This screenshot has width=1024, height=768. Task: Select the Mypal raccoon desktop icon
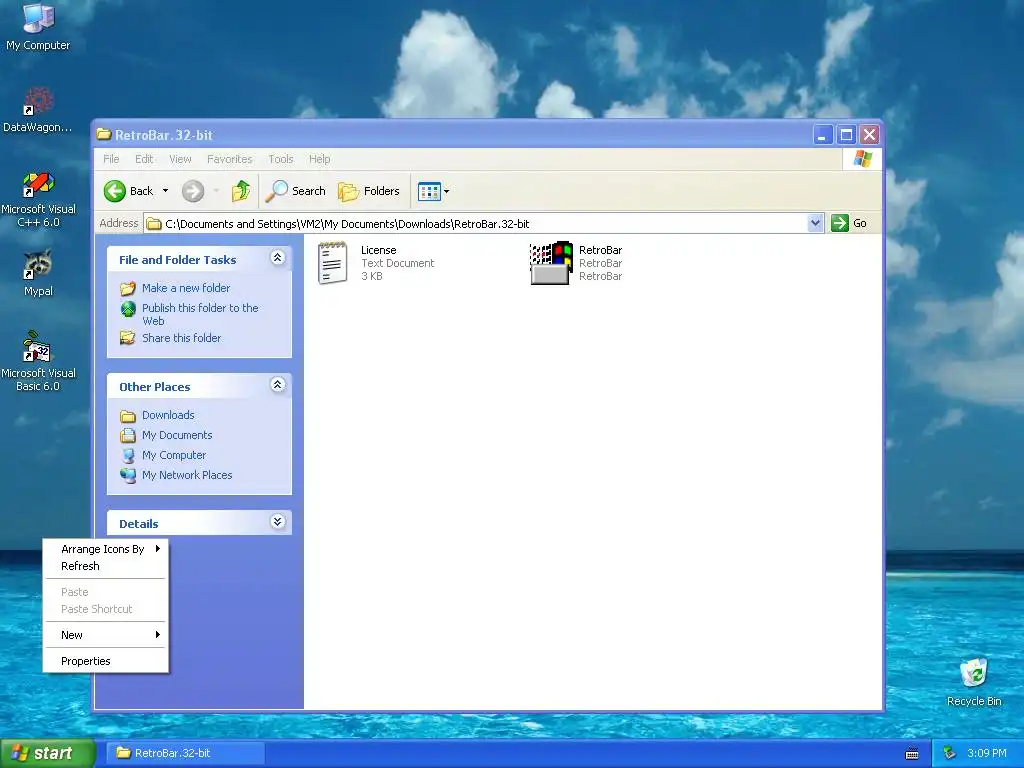[38, 273]
